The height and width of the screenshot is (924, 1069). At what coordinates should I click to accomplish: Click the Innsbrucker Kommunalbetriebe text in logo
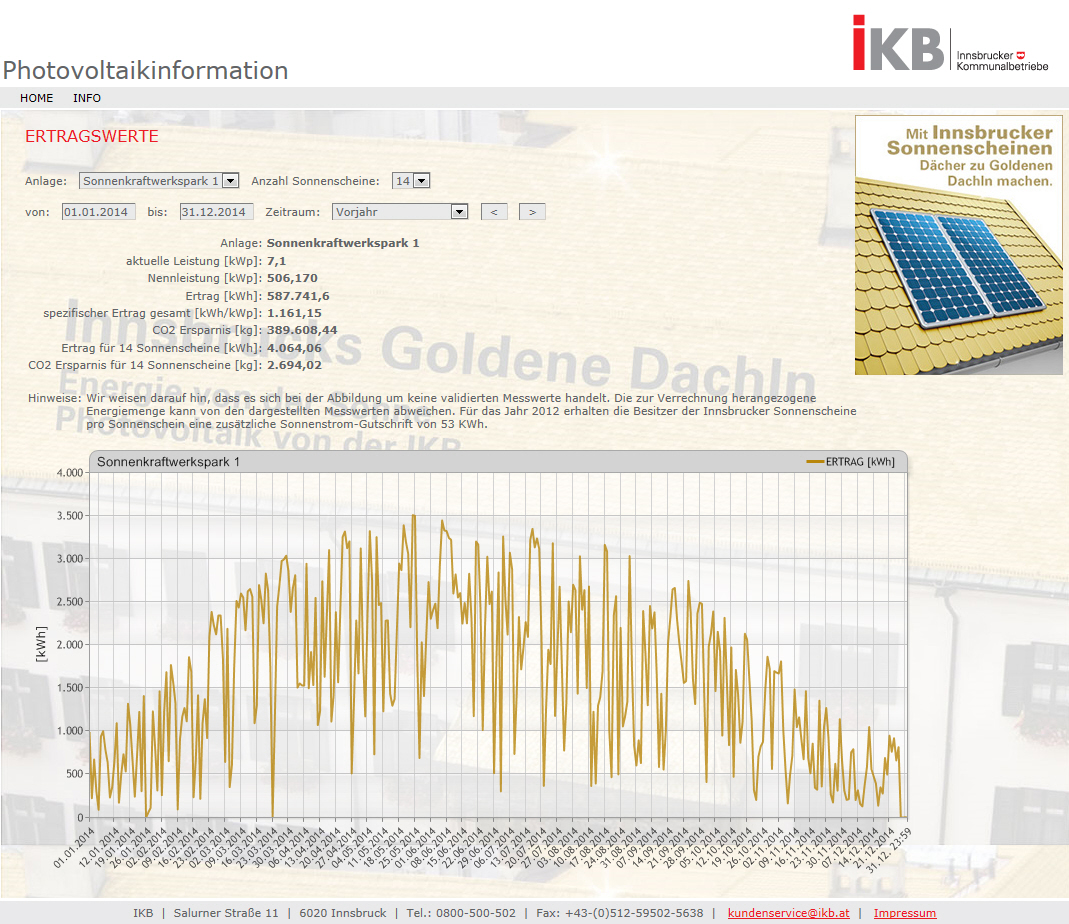tap(1002, 61)
